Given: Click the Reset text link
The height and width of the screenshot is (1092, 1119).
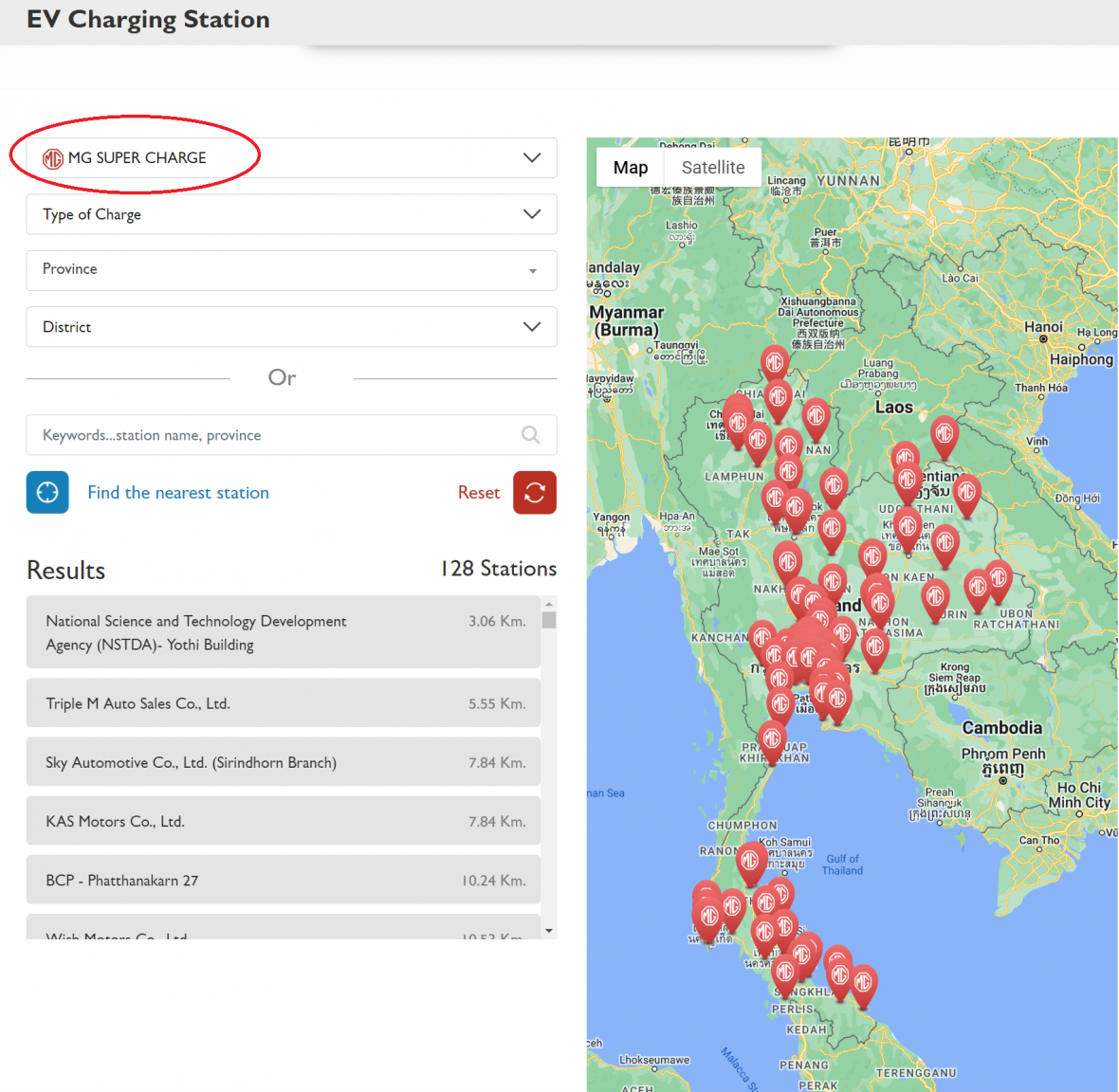Looking at the screenshot, I should (x=478, y=493).
